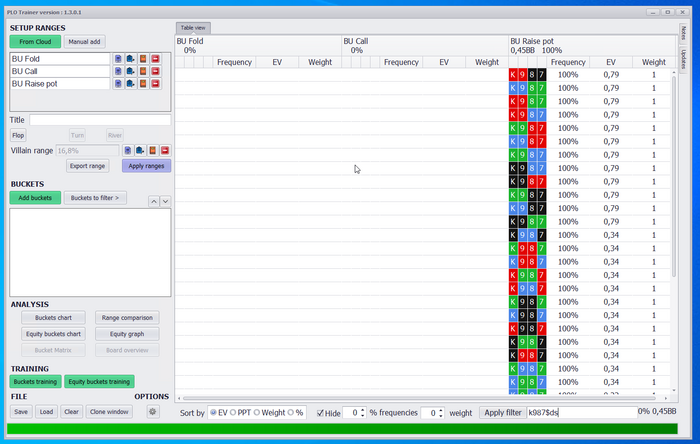Open the Equity graph
Screen dimensions: 700x444
(x=127, y=334)
